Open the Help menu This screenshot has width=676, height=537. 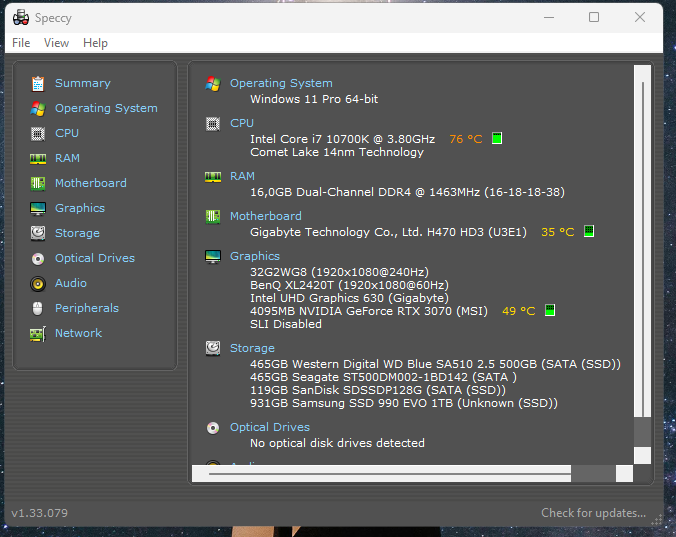point(95,43)
